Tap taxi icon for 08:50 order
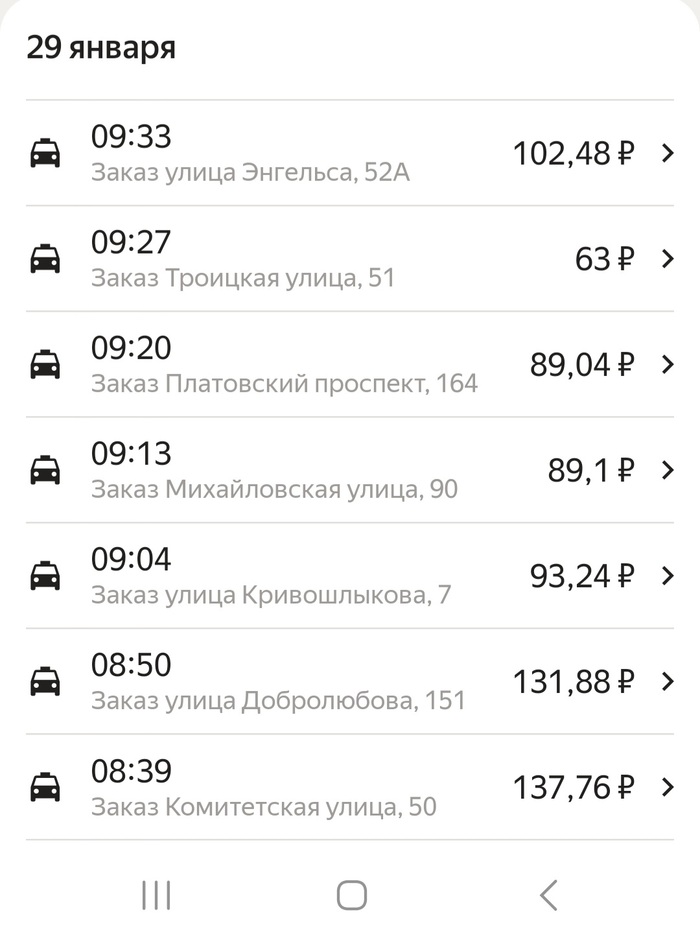 (x=45, y=682)
